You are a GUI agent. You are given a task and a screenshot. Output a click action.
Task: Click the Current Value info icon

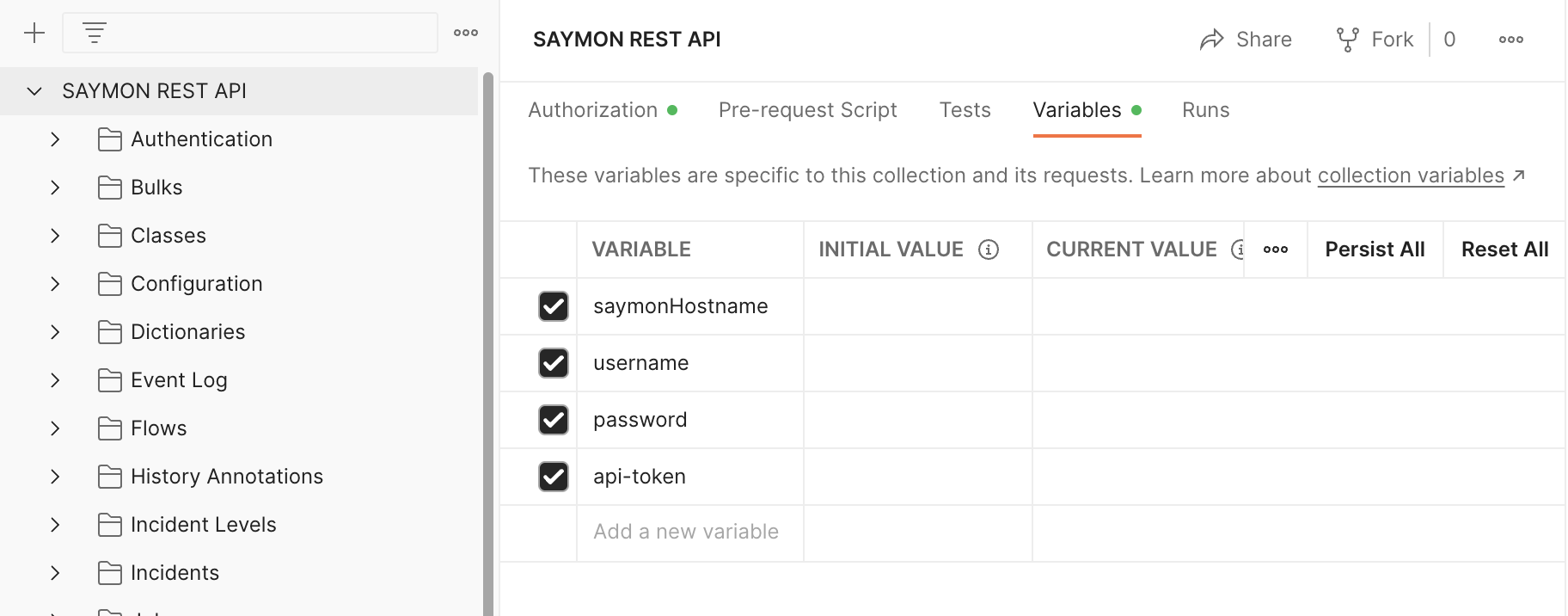point(1237,249)
